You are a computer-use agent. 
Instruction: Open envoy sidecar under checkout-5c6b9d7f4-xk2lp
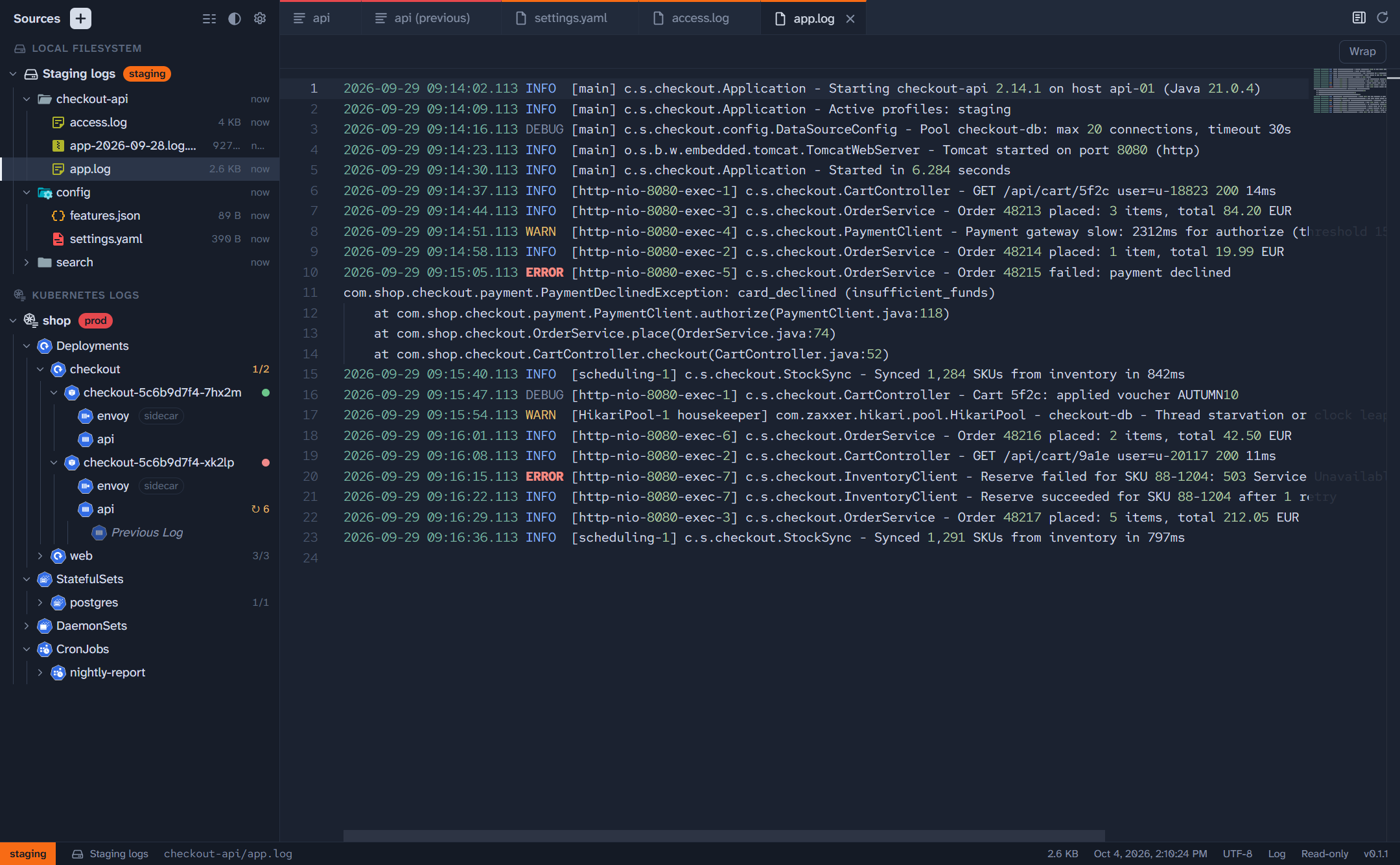click(x=140, y=486)
